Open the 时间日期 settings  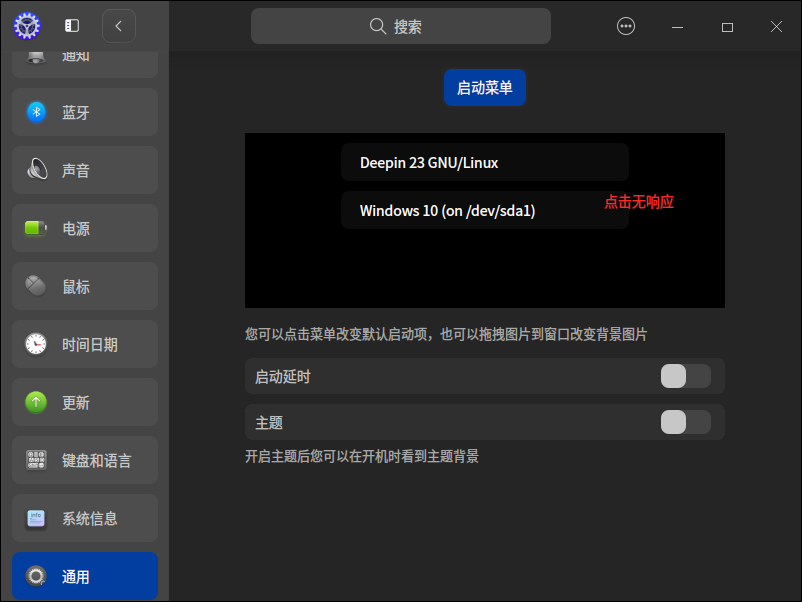tap(85, 344)
